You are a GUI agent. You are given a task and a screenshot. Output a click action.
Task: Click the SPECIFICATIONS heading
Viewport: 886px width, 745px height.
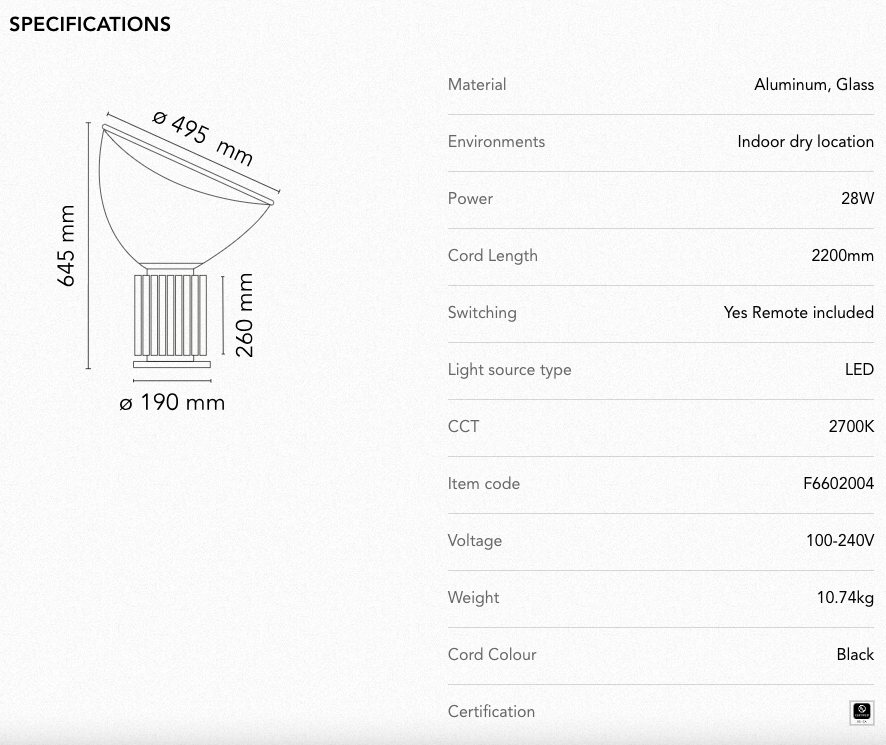pos(90,24)
